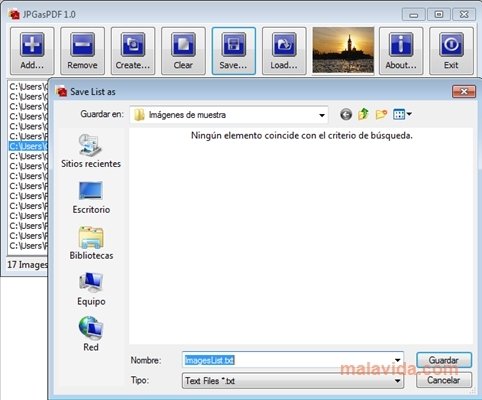Click the Add... toolbar button
This screenshot has width=482, height=400.
[x=32, y=51]
